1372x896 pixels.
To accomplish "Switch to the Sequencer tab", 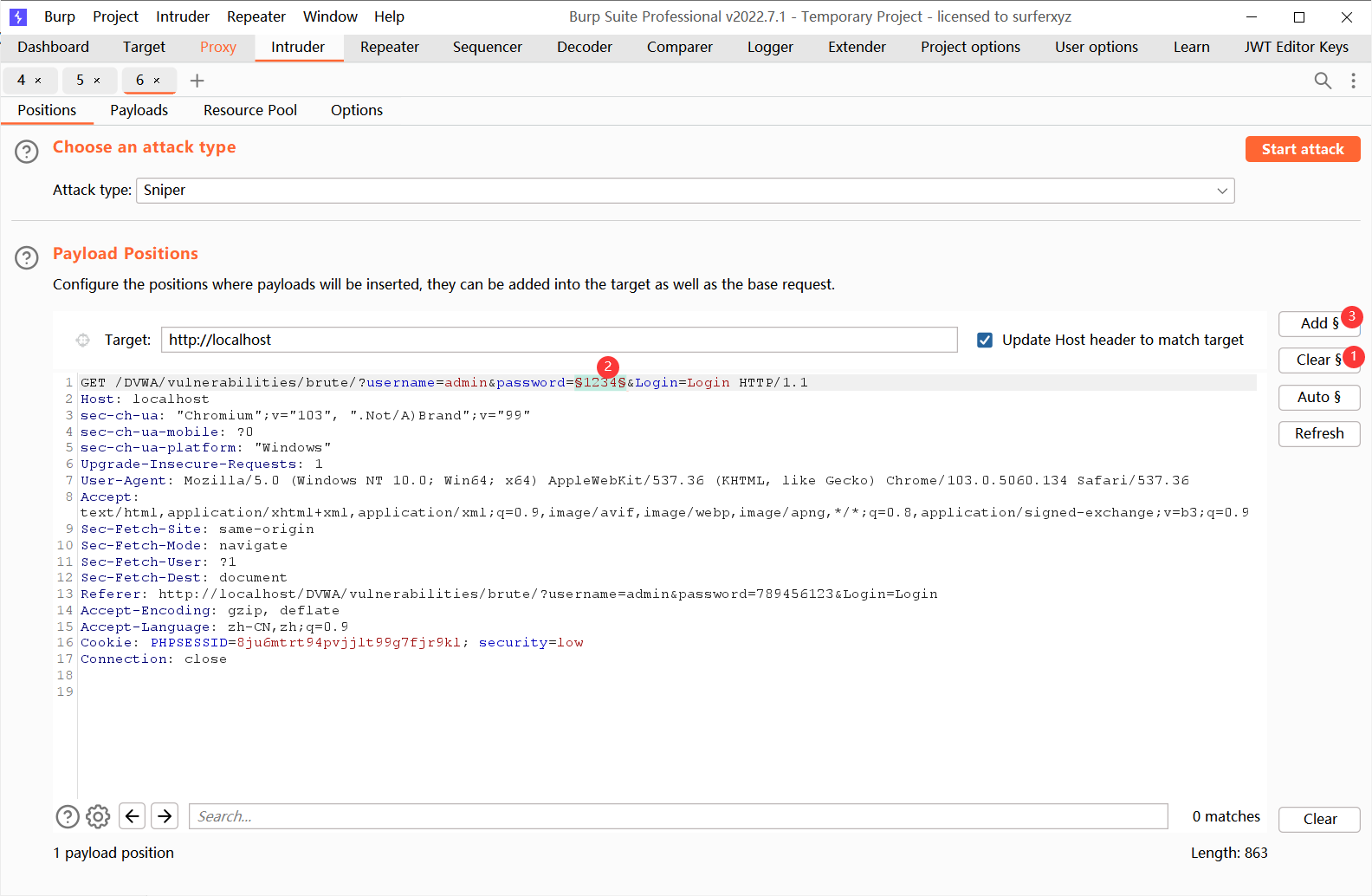I will (x=488, y=48).
